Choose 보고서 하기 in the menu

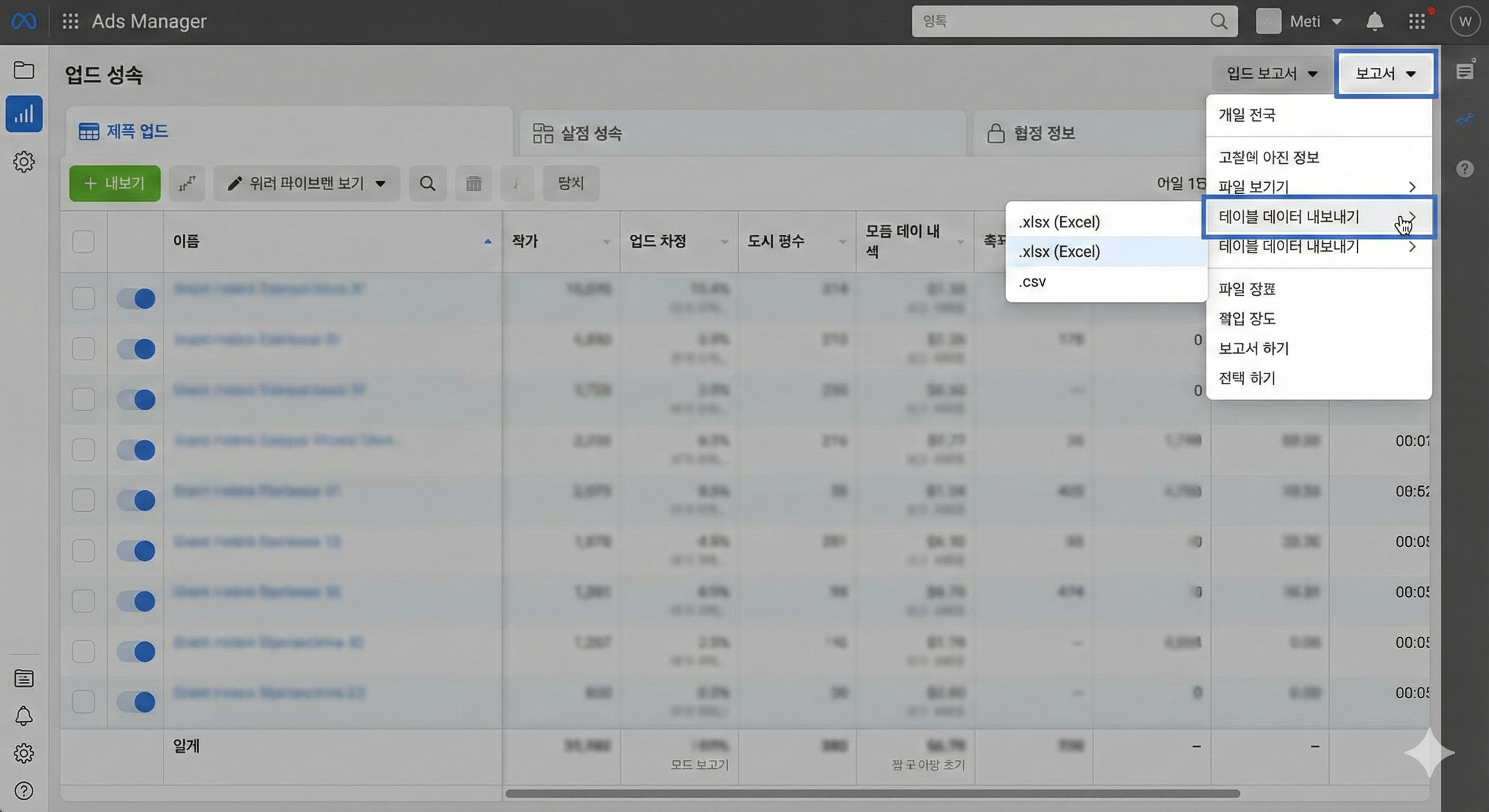pos(1253,348)
